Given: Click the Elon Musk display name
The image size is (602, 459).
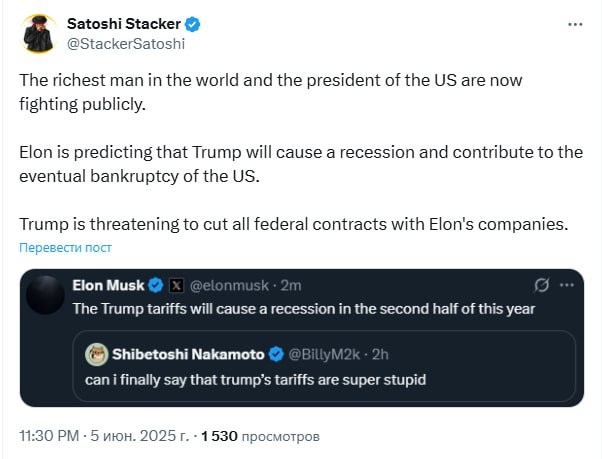Looking at the screenshot, I should [x=109, y=285].
